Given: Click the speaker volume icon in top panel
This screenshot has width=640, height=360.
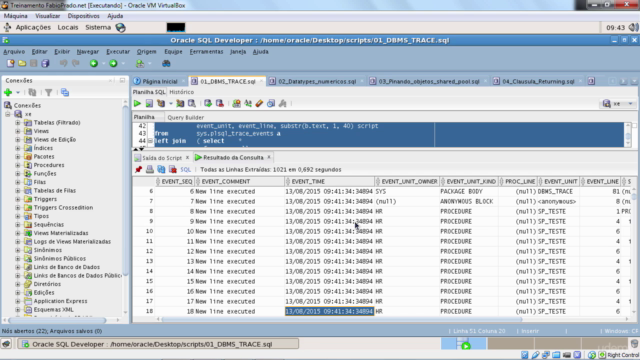Looking at the screenshot, I should tap(633, 27).
